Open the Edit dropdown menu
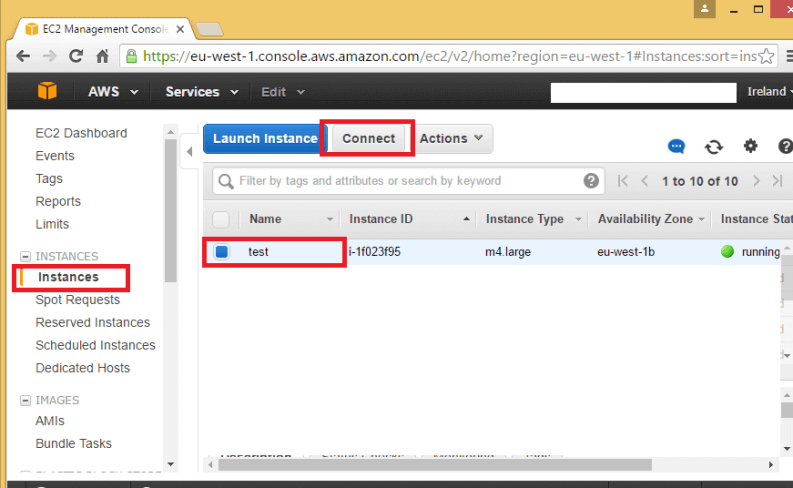 [283, 92]
